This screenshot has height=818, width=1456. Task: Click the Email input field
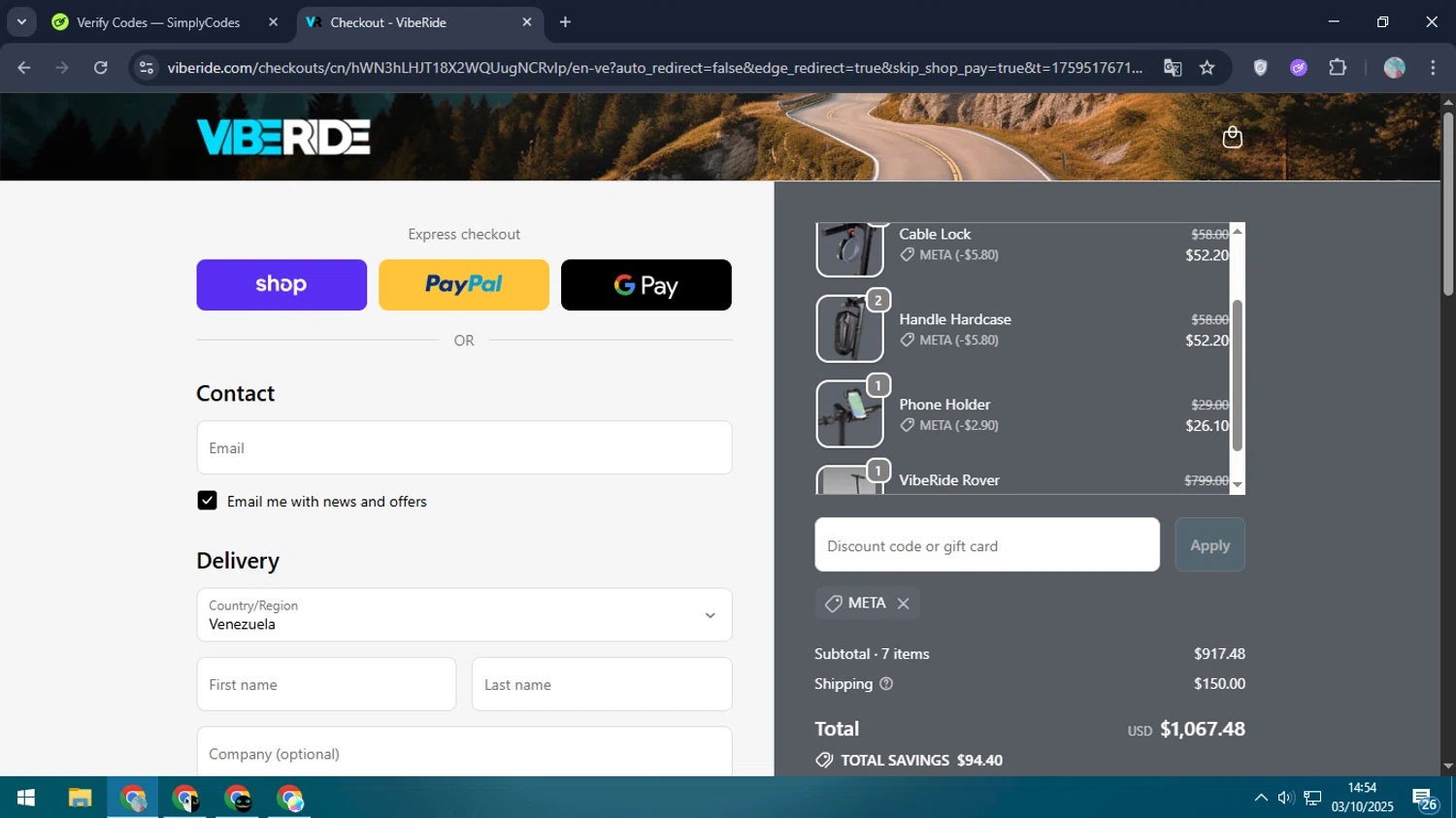coord(464,448)
